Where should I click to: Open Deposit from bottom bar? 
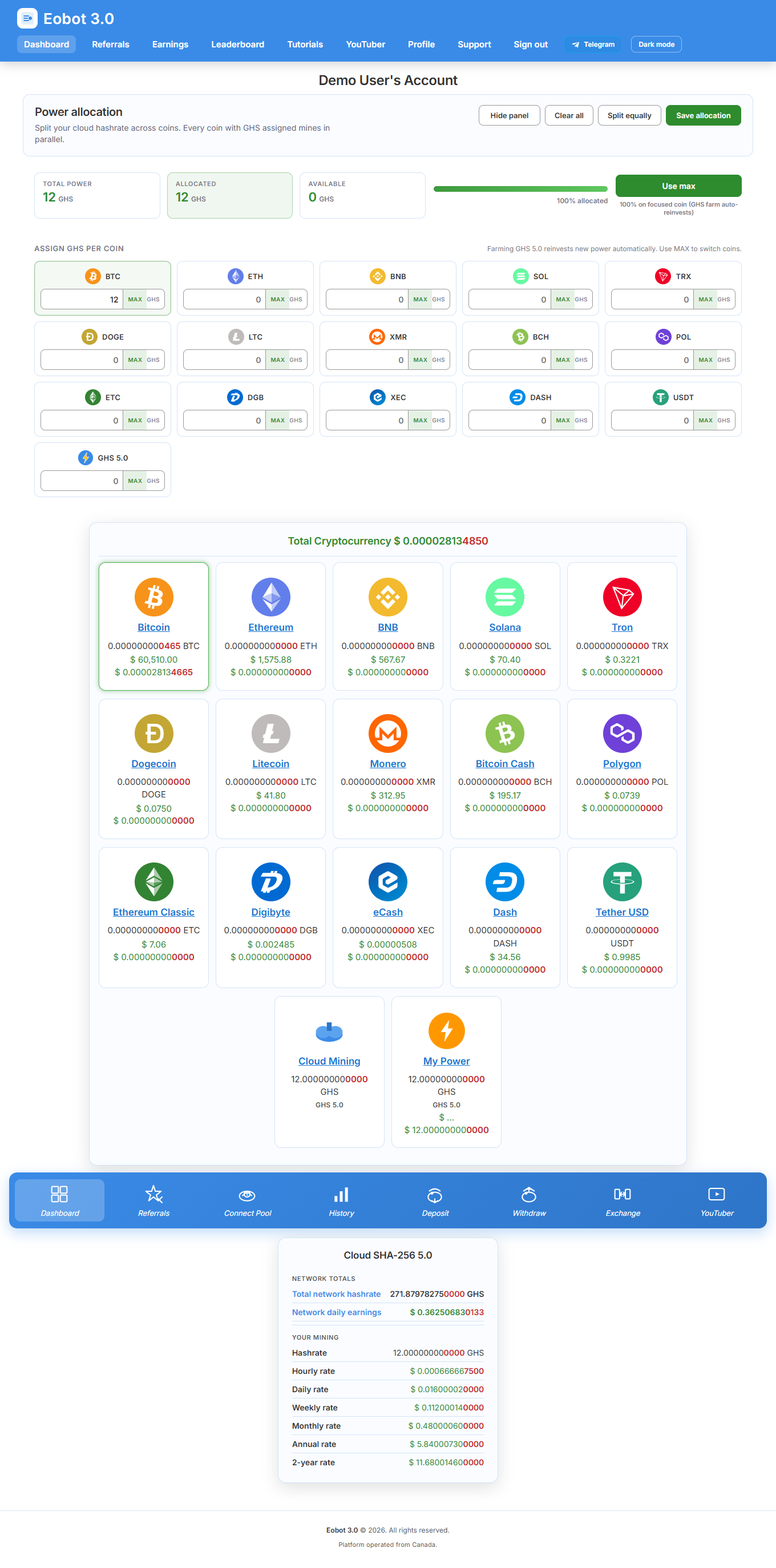(435, 1200)
